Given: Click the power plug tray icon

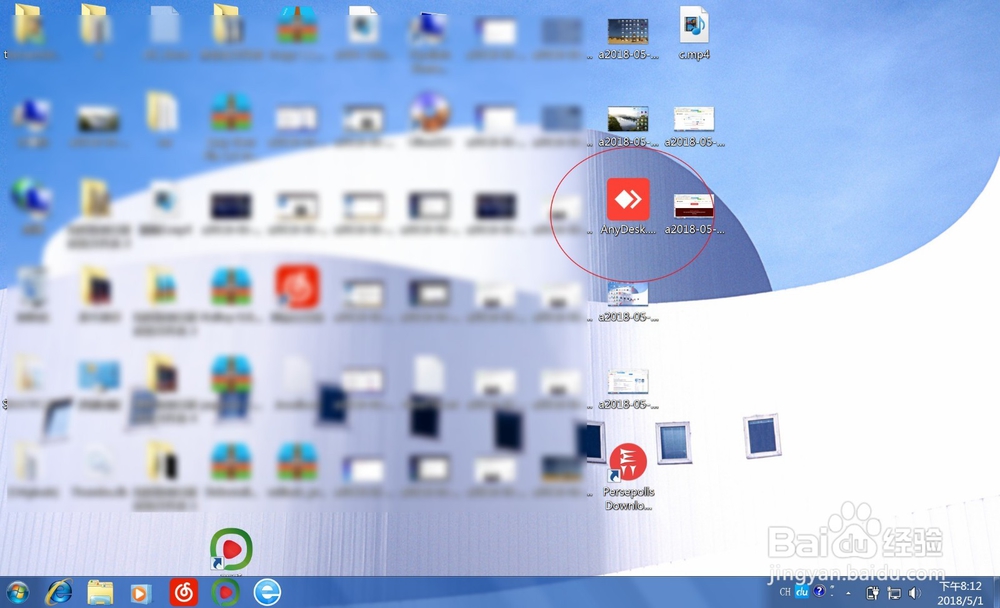Looking at the screenshot, I should pos(872,593).
